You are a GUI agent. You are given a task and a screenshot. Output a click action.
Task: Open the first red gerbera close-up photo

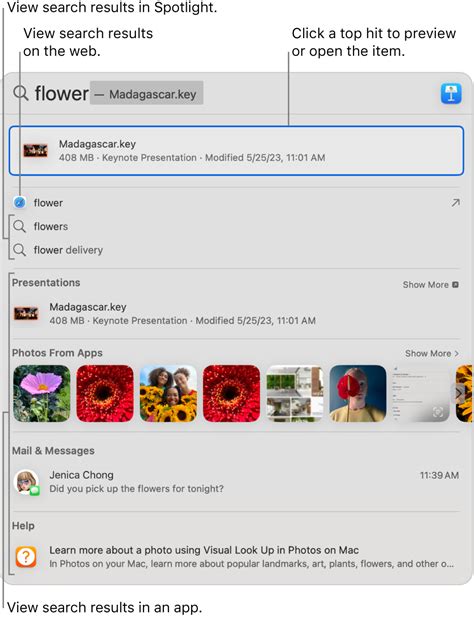point(105,393)
